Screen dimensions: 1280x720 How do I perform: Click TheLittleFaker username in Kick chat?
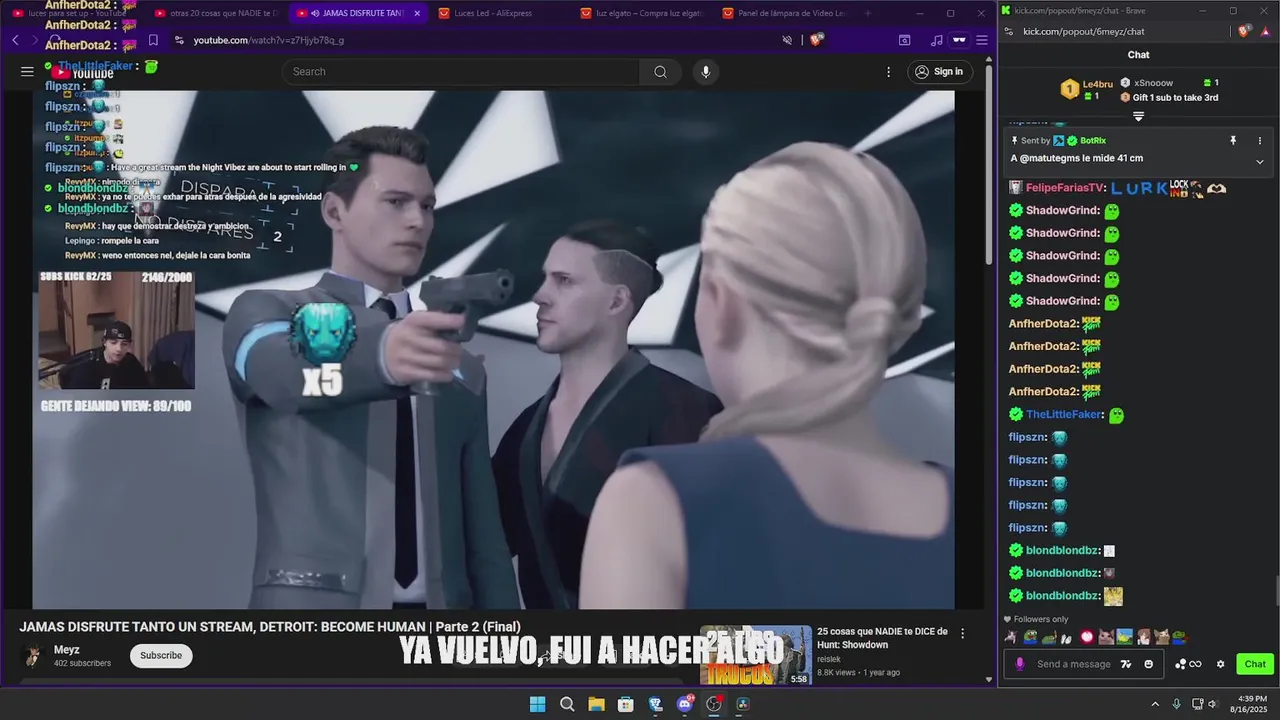(1064, 414)
